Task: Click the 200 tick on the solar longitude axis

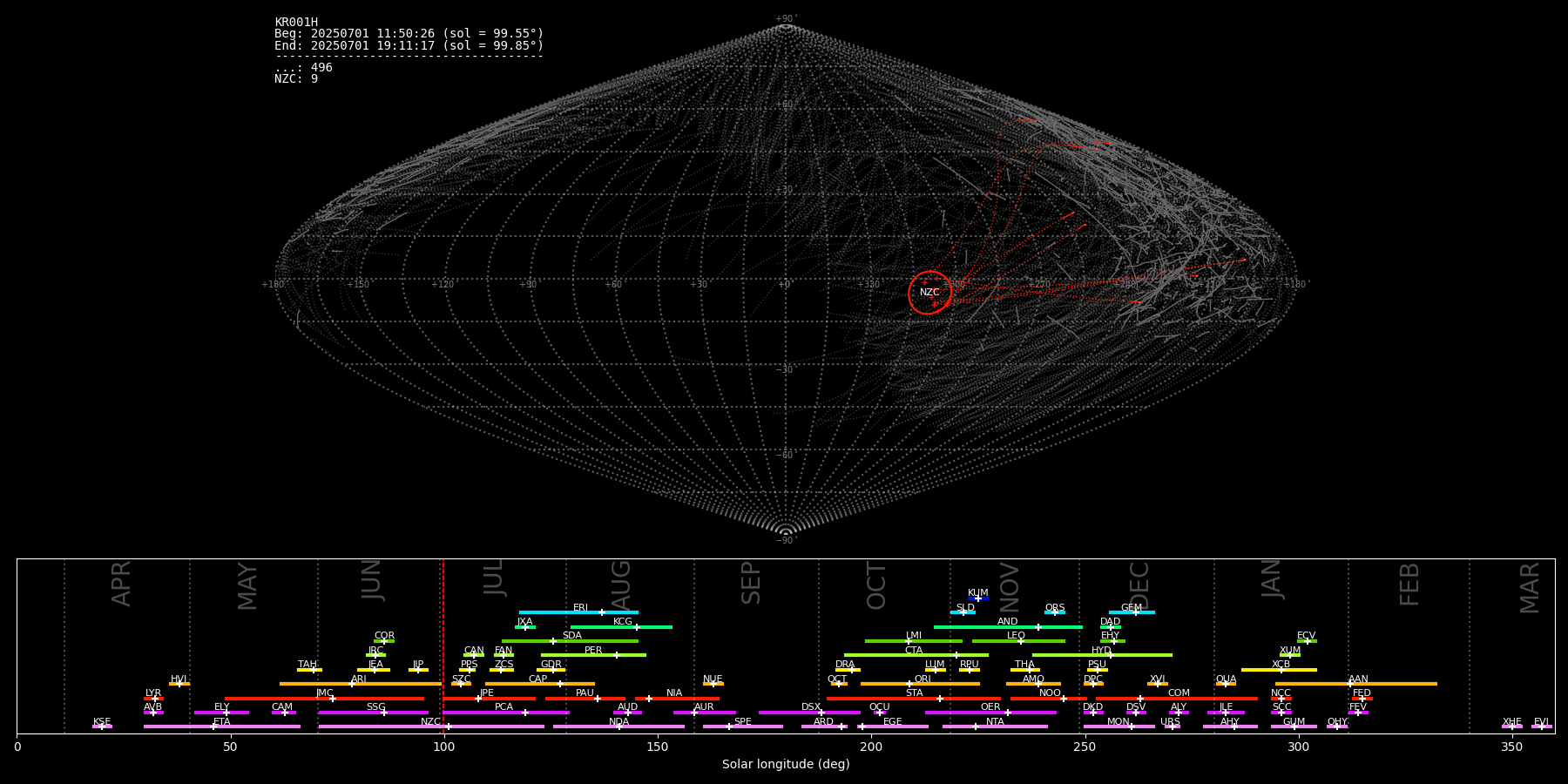Action: pyautogui.click(x=871, y=747)
